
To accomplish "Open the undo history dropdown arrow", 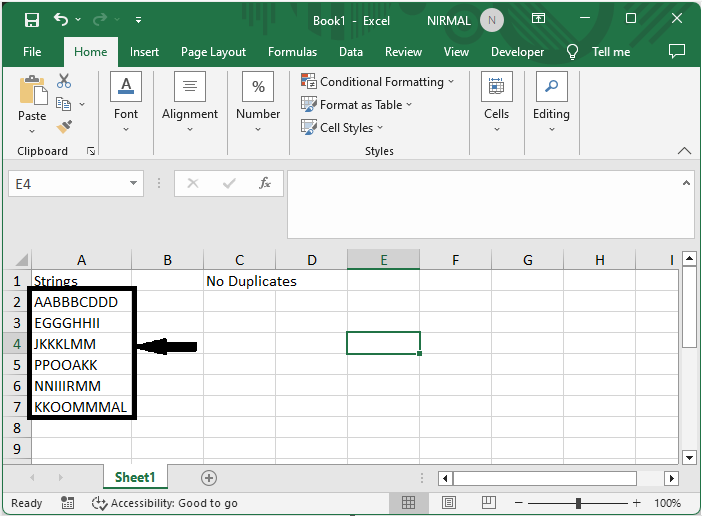I will tap(78, 20).
